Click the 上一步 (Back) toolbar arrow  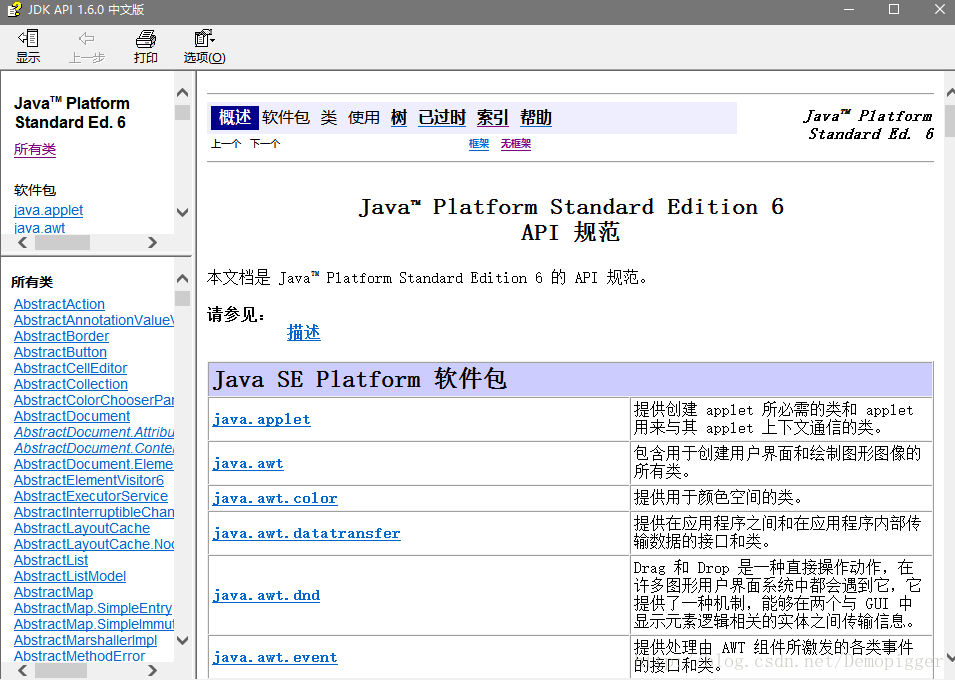(x=86, y=46)
